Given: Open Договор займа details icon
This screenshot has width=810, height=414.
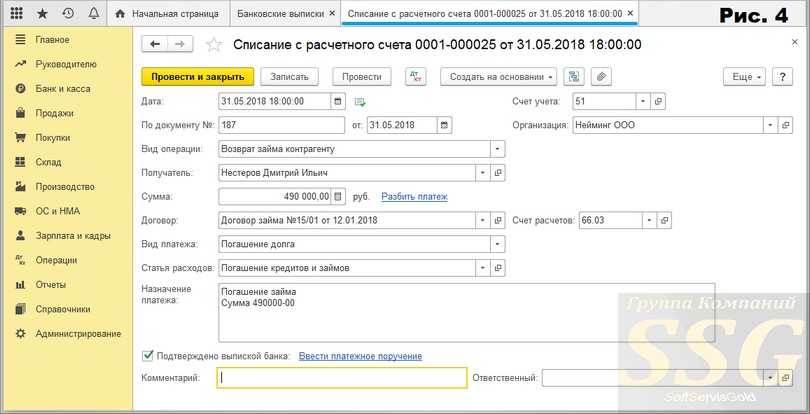Looking at the screenshot, I should coord(498,220).
